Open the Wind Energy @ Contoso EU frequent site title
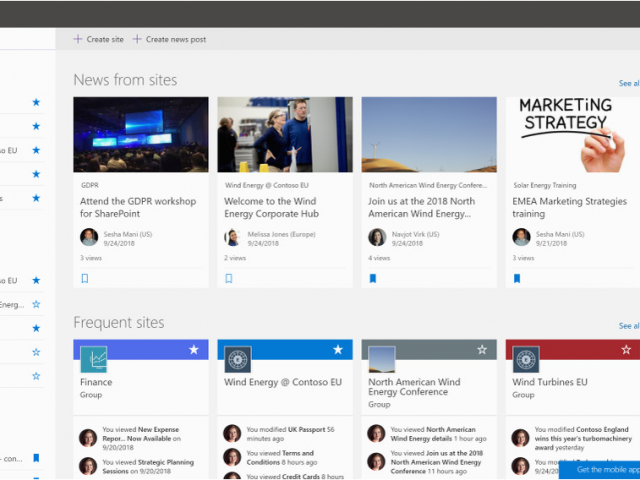The image size is (640, 480). 283,382
